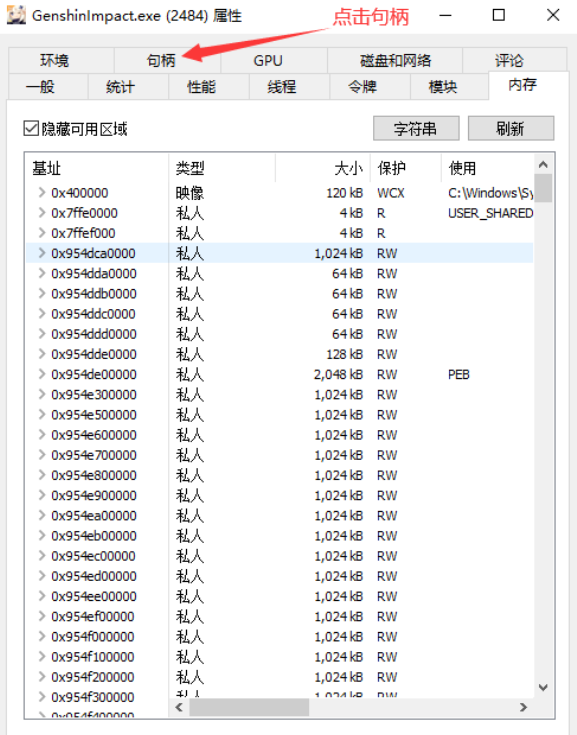Expand the 0x954dde0000 region
577x735 pixels.
(42, 353)
